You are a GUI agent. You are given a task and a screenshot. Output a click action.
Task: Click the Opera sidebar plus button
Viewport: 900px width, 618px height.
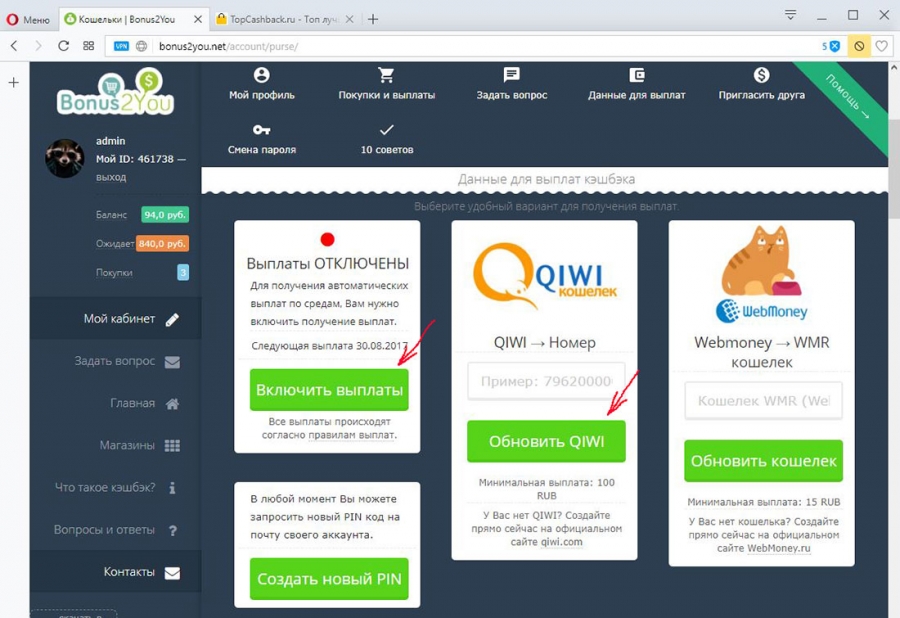[14, 83]
